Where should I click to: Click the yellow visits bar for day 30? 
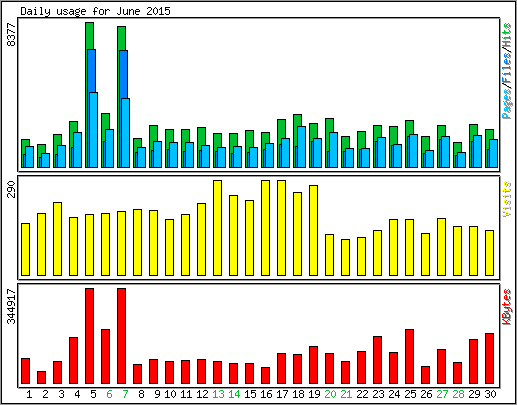(x=489, y=253)
